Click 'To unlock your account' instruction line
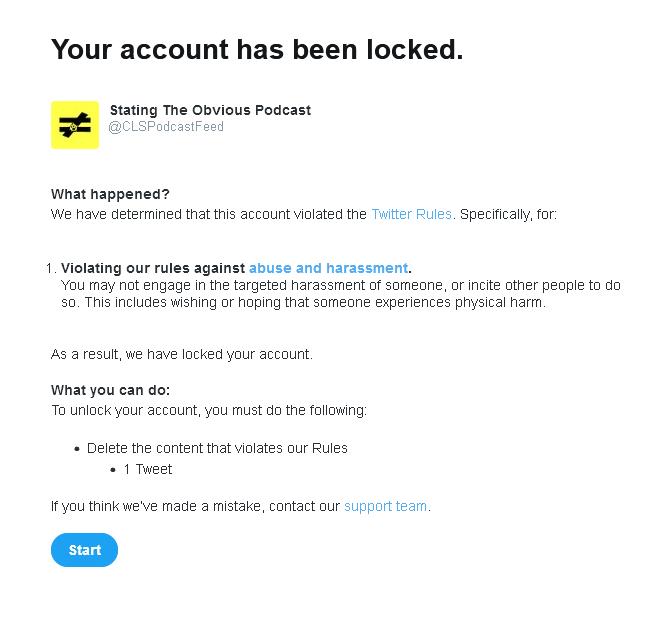 pyautogui.click(x=209, y=410)
